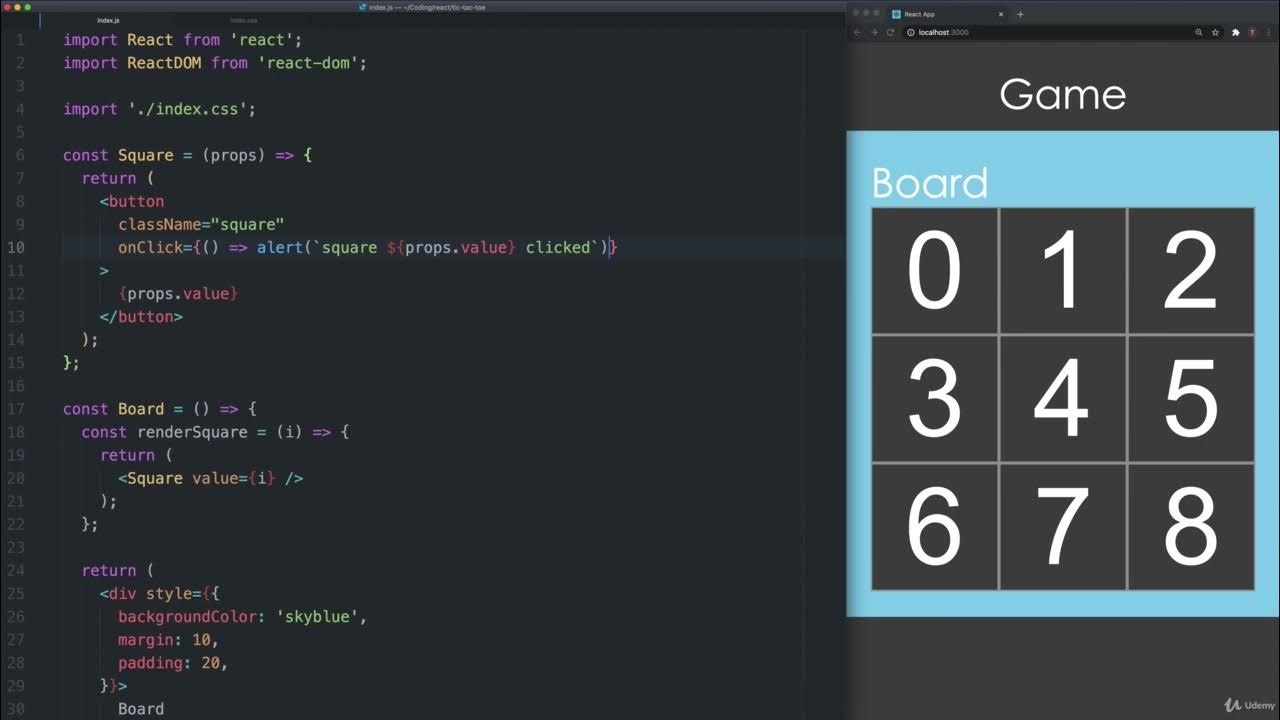Click the Udemy logo
This screenshot has height=720, width=1280.
coord(1250,705)
